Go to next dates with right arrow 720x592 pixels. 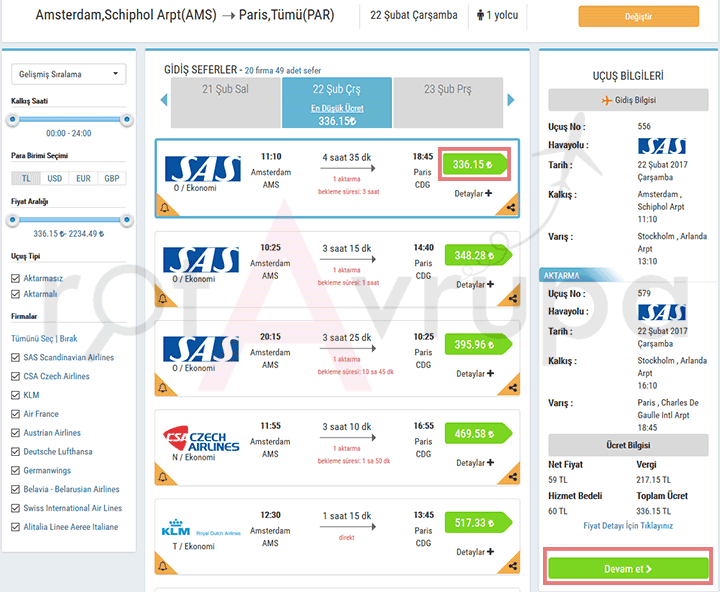511,100
